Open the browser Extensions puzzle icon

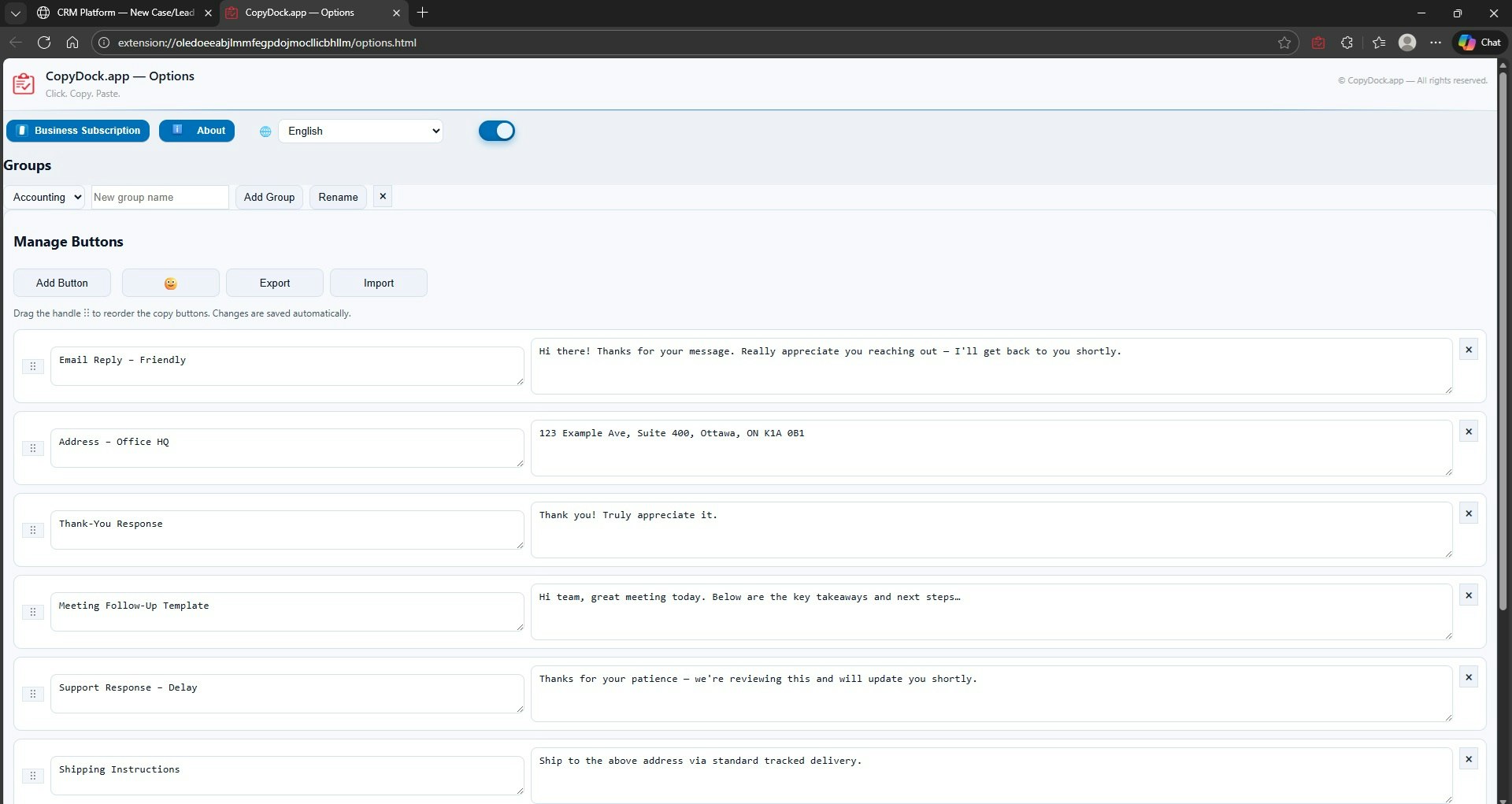click(1347, 43)
